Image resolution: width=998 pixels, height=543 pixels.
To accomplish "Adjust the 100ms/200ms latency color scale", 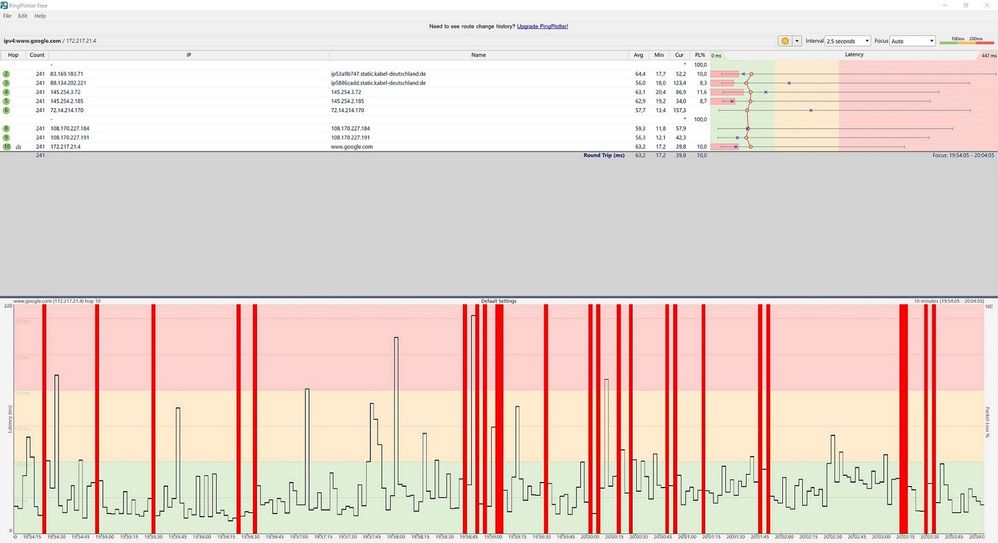I will [x=967, y=41].
